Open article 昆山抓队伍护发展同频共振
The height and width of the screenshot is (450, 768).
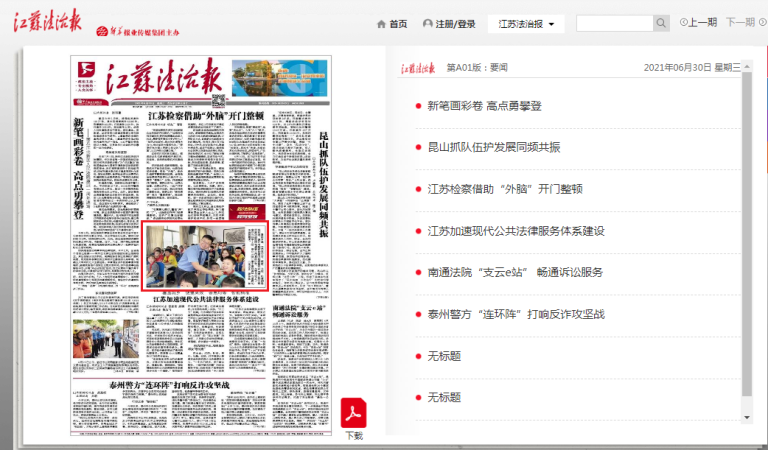(494, 147)
